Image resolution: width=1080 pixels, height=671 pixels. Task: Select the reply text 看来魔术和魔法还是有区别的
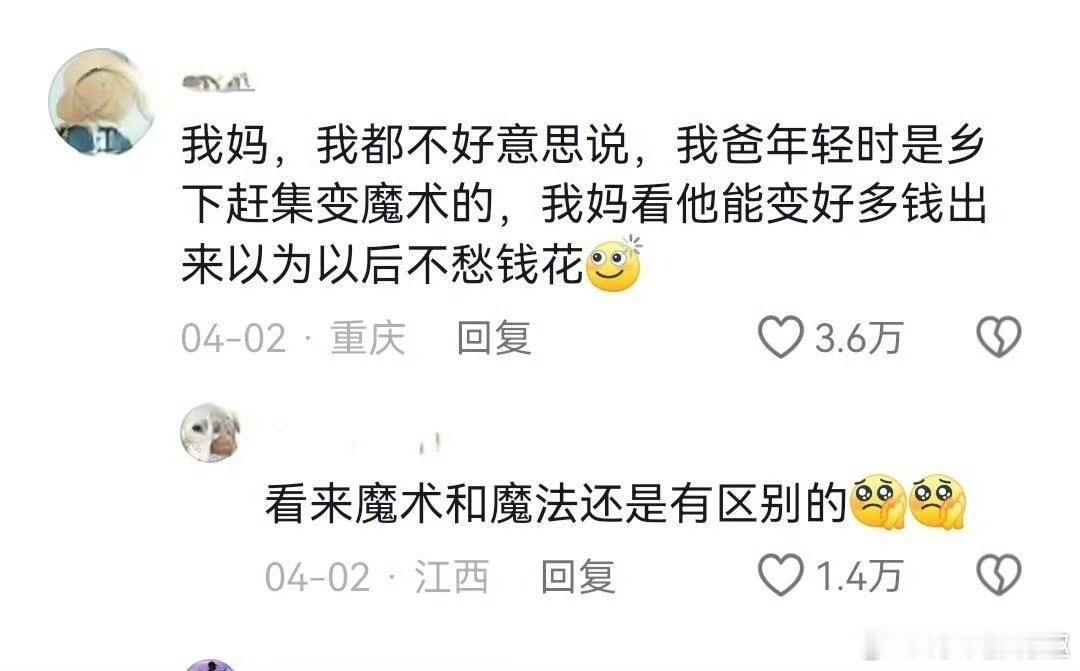point(556,504)
